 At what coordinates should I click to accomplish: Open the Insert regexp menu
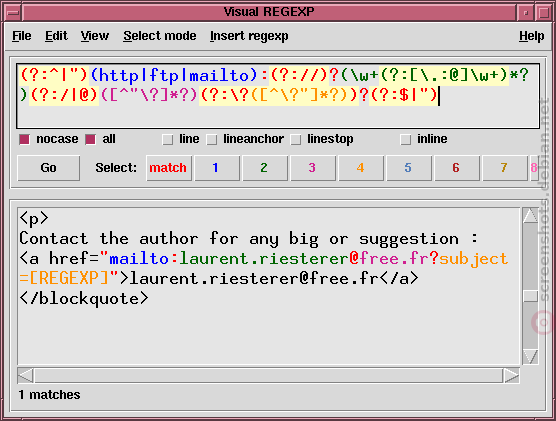pyautogui.click(x=249, y=36)
